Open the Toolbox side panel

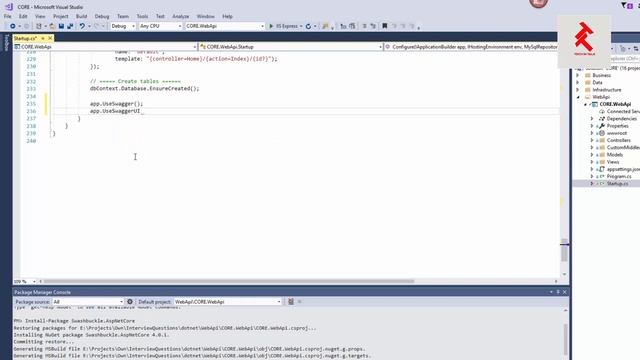pos(6,42)
